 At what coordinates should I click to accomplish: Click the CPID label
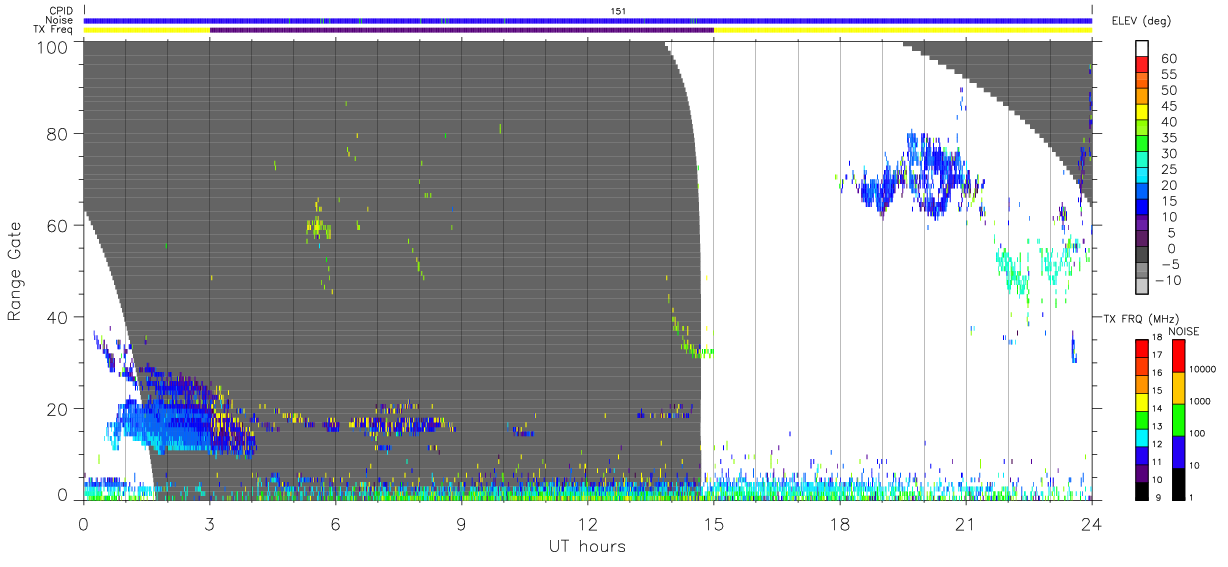[x=62, y=11]
